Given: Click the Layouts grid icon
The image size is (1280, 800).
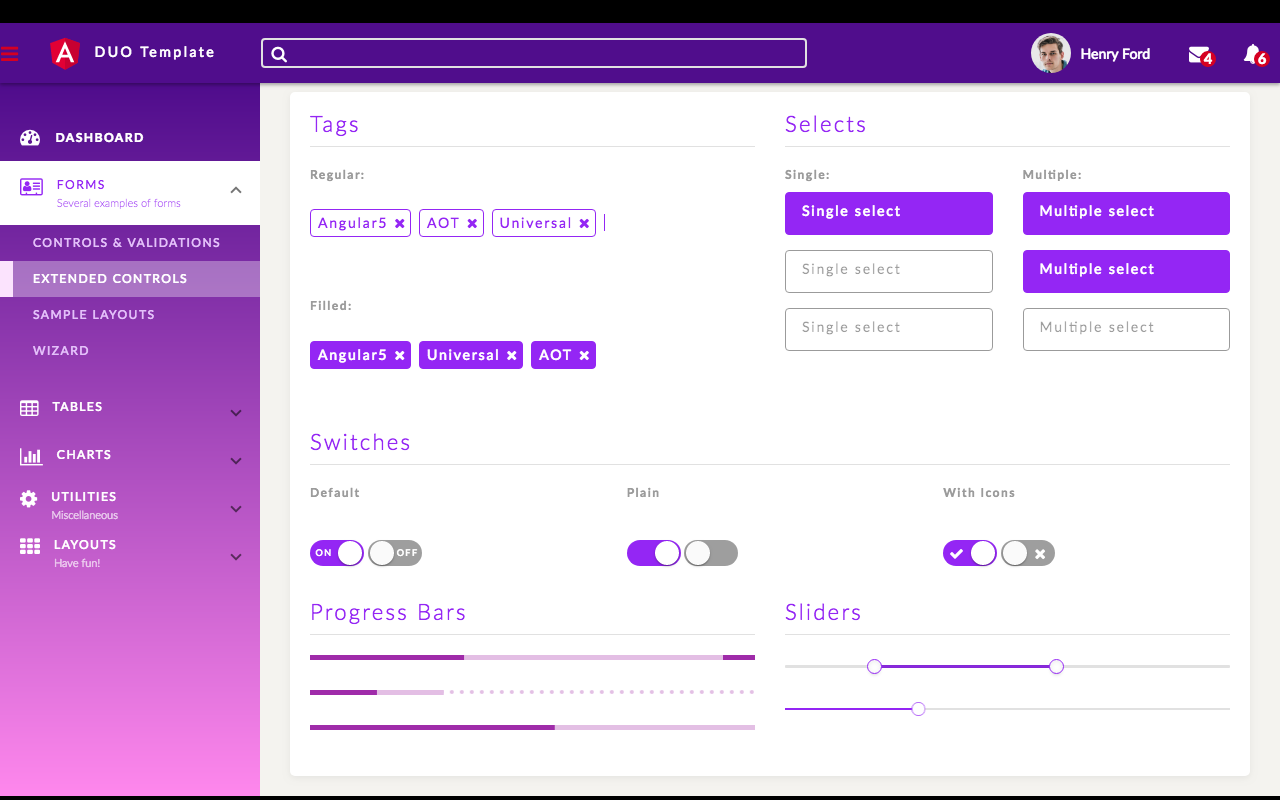Looking at the screenshot, I should point(29,544).
